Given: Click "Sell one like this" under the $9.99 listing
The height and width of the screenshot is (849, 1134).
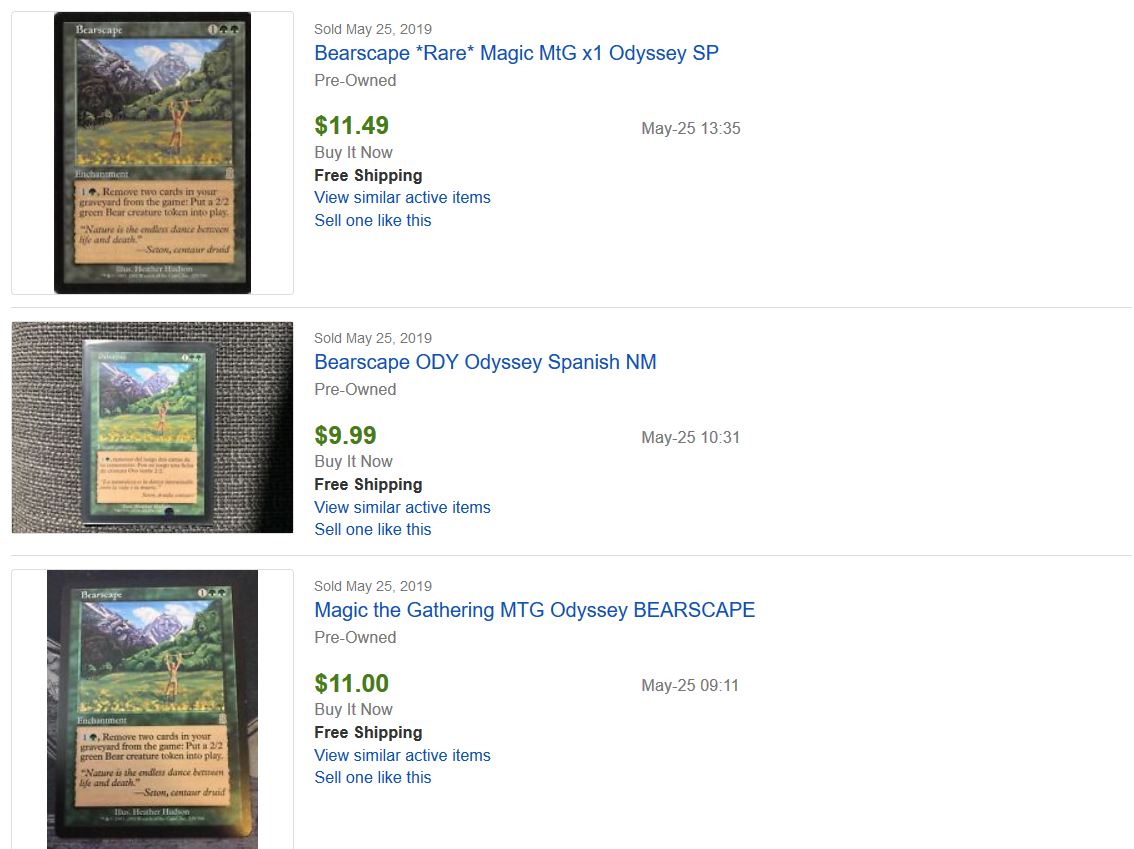Looking at the screenshot, I should tap(373, 529).
